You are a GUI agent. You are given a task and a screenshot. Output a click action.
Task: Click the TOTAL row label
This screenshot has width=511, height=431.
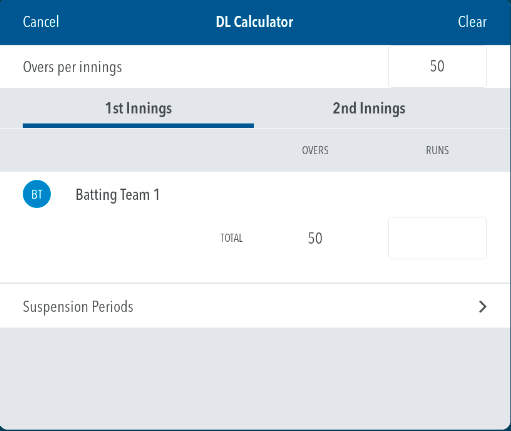231,238
